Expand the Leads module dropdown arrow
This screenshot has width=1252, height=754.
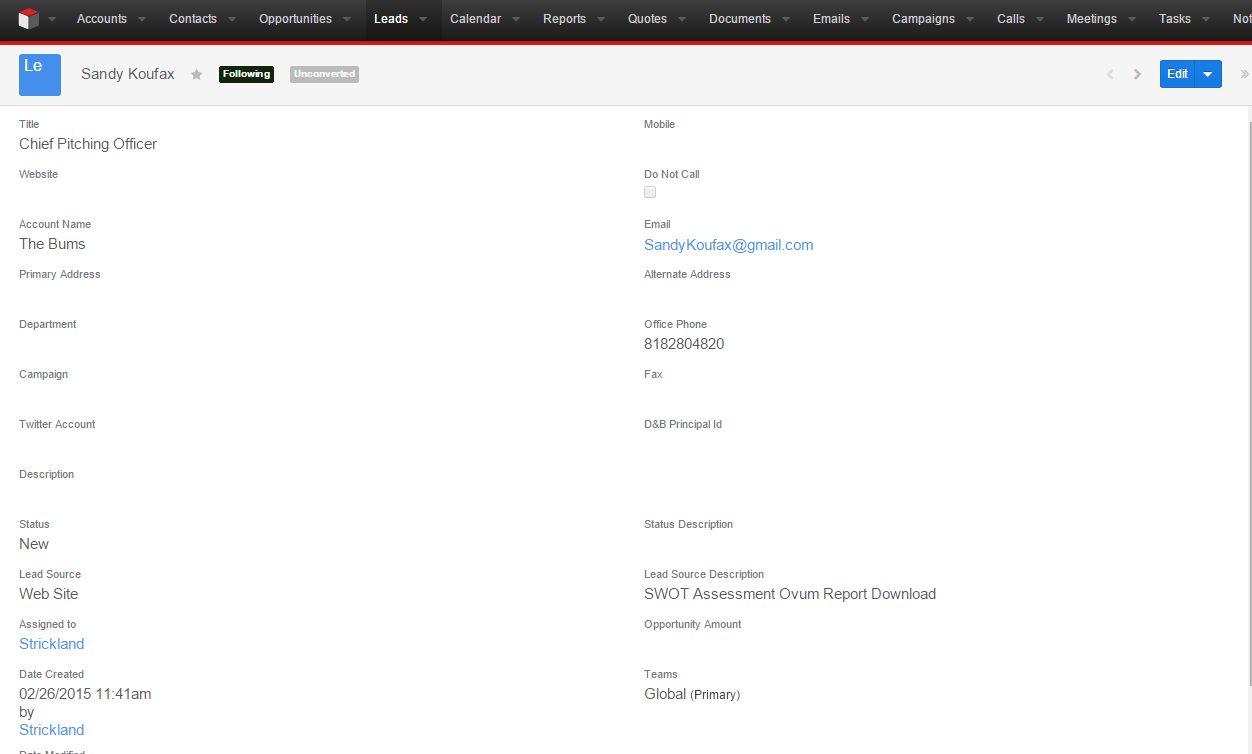coord(423,19)
